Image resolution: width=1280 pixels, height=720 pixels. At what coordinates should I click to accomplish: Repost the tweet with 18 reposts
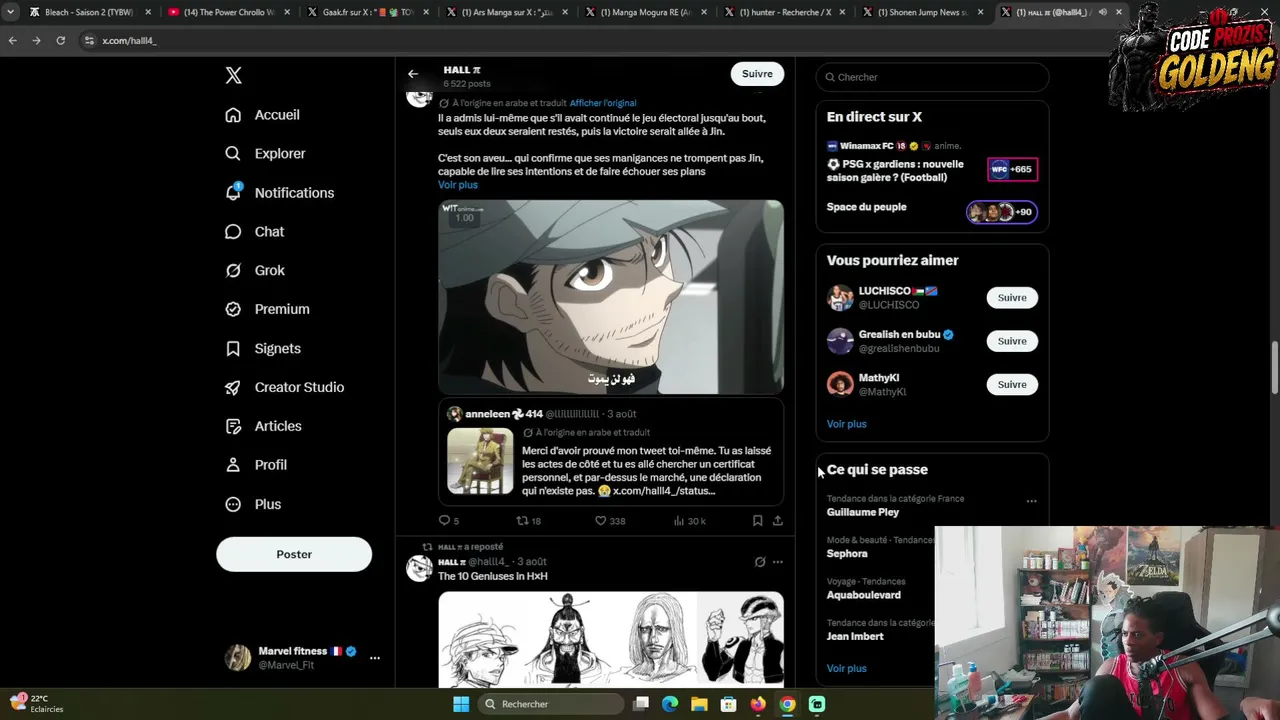click(528, 521)
